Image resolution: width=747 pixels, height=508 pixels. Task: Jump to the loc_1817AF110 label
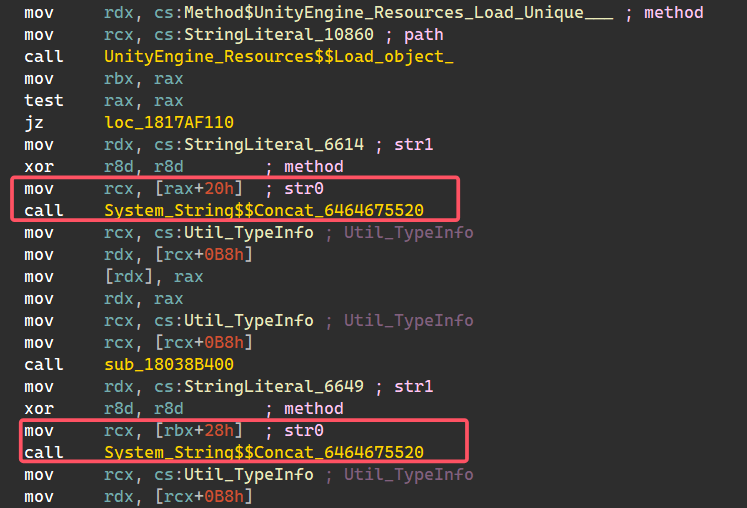(x=168, y=123)
